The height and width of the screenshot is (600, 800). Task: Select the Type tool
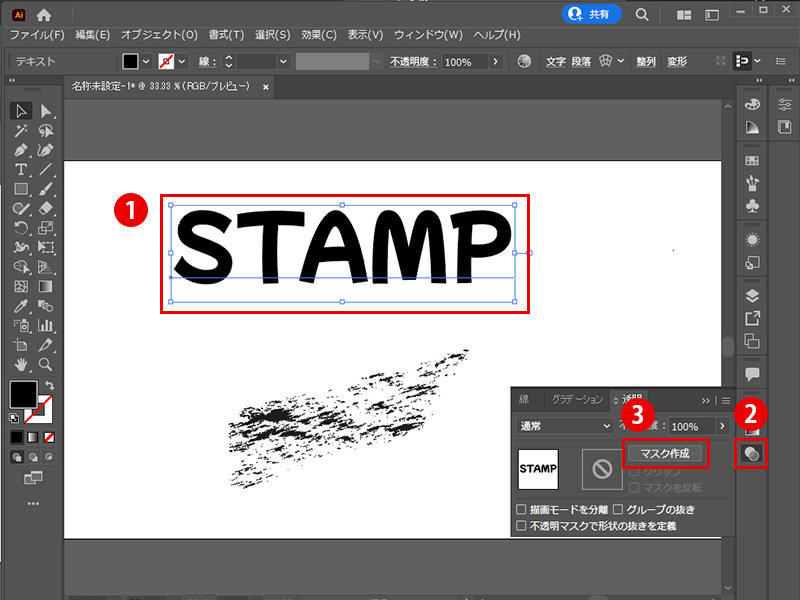tap(20, 167)
